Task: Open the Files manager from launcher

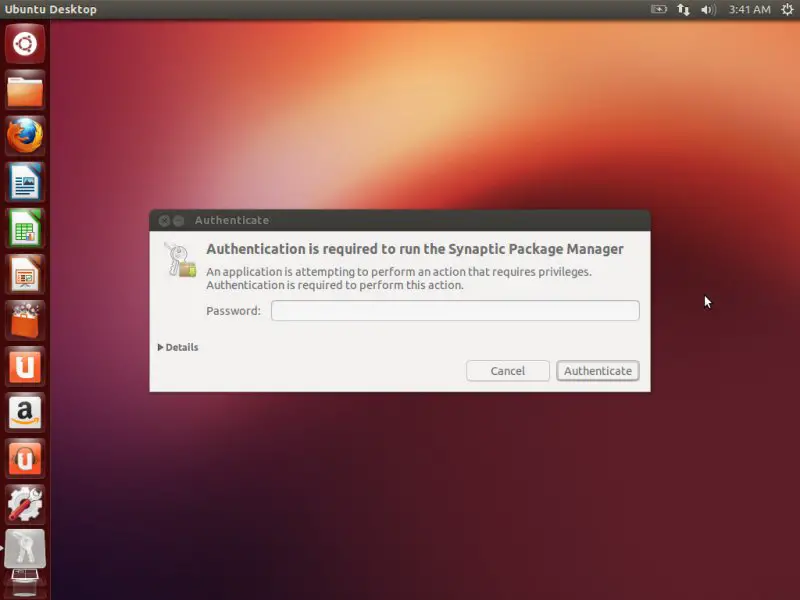Action: pyautogui.click(x=25, y=90)
